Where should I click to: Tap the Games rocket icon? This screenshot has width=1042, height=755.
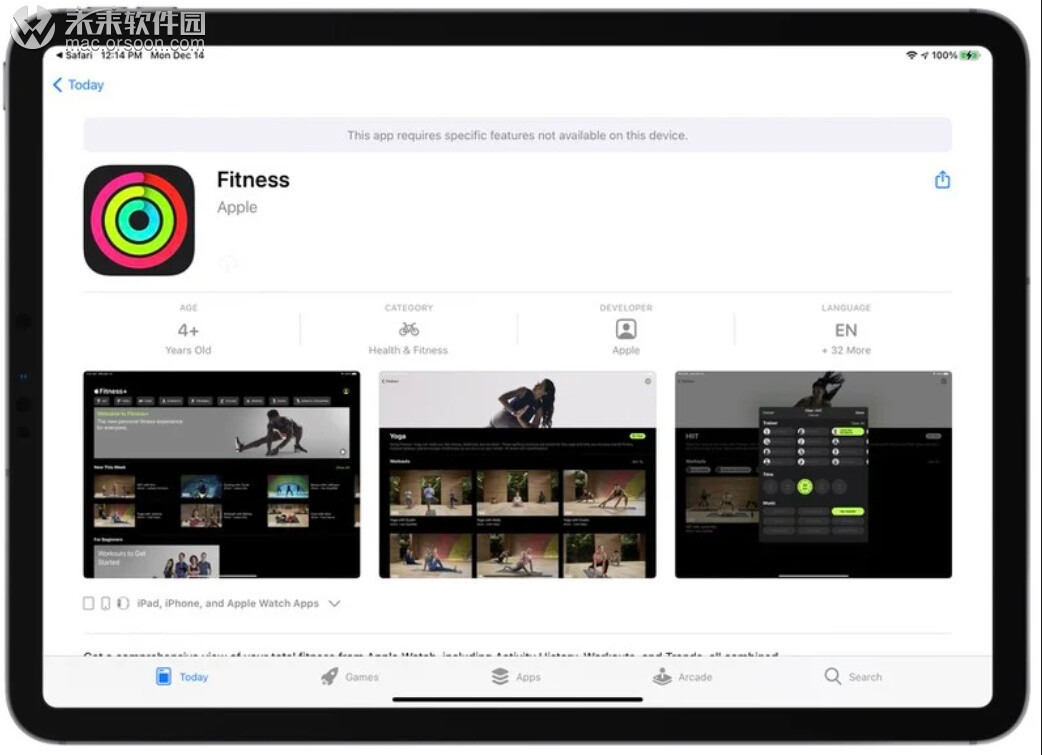click(x=330, y=677)
